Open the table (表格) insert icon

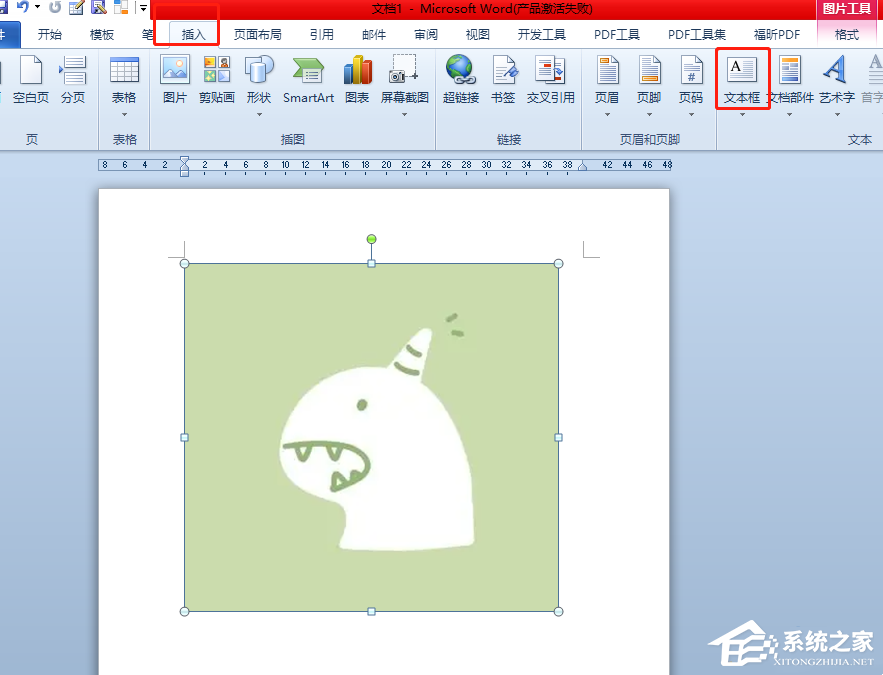(x=124, y=71)
